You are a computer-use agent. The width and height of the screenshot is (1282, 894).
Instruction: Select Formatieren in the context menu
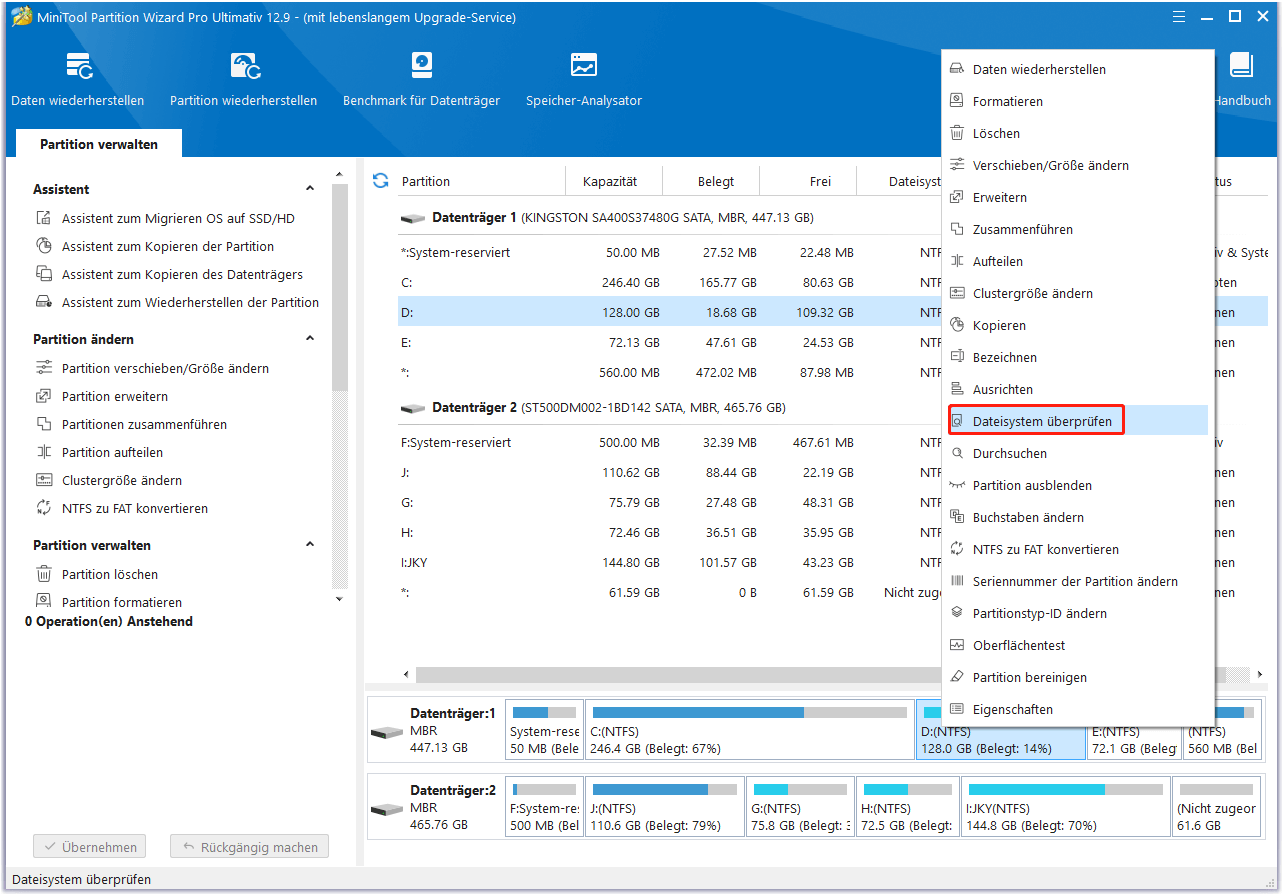pos(1078,101)
